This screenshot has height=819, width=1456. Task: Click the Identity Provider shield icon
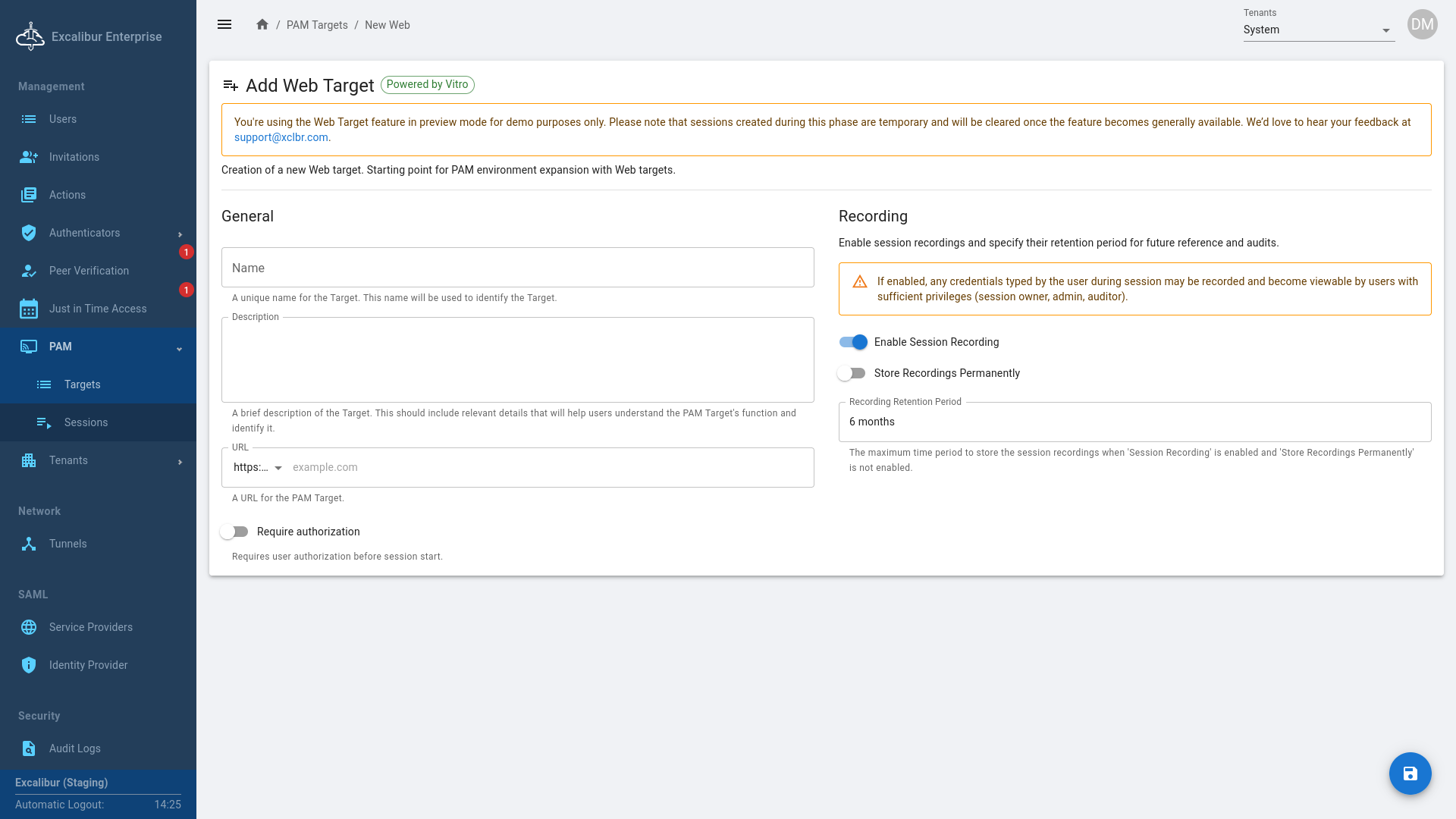(29, 665)
